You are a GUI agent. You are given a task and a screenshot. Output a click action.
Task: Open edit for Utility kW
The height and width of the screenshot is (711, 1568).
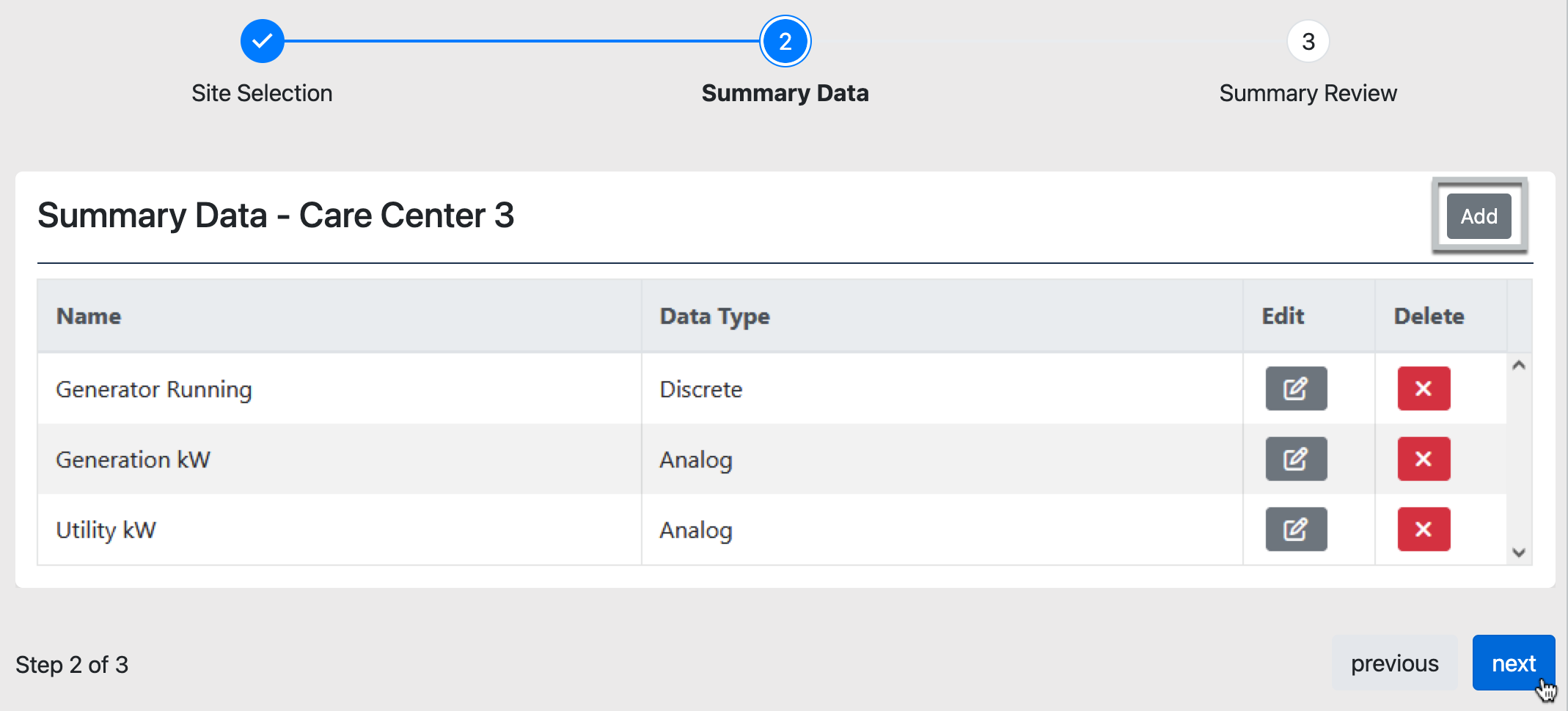pos(1296,529)
